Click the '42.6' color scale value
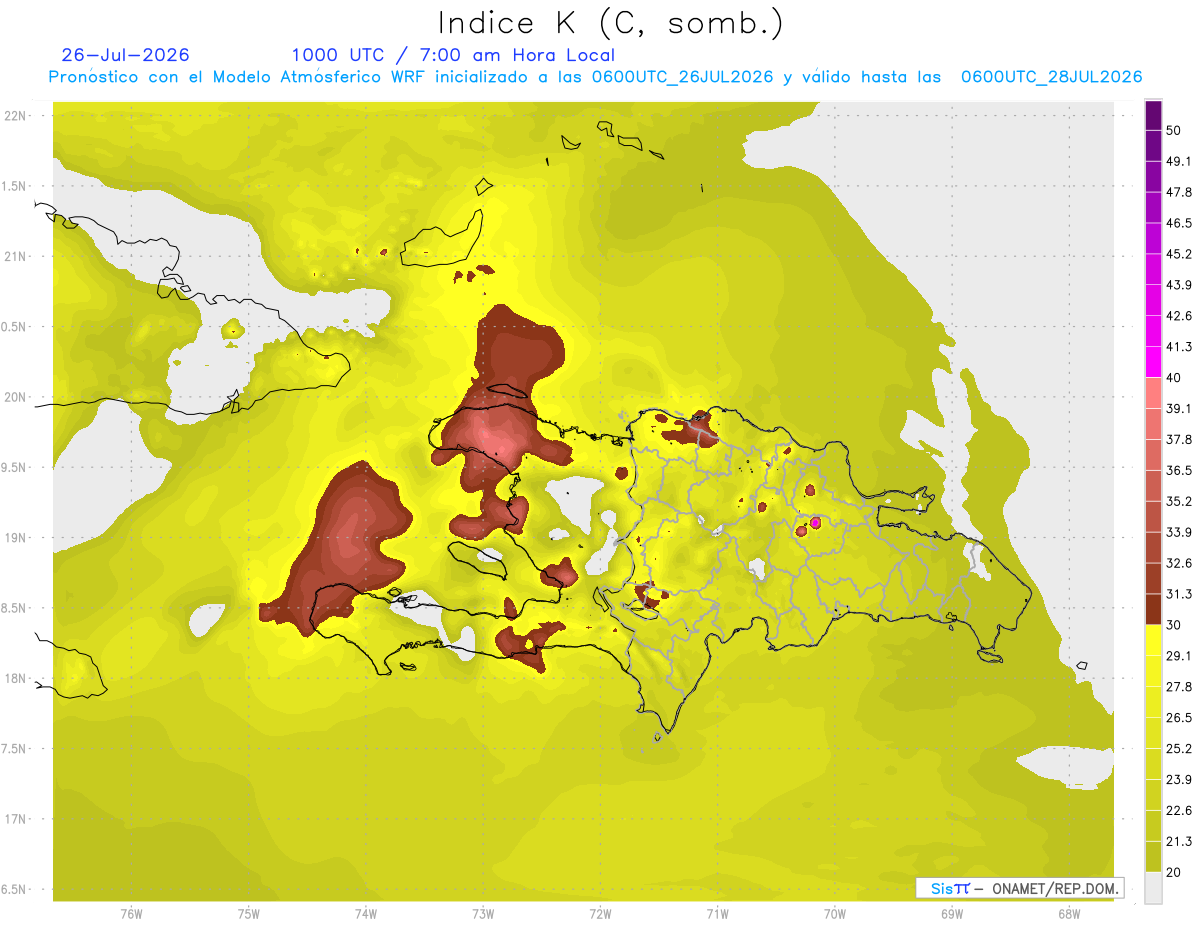Screen dimensions: 1200x927 pos(1180,316)
